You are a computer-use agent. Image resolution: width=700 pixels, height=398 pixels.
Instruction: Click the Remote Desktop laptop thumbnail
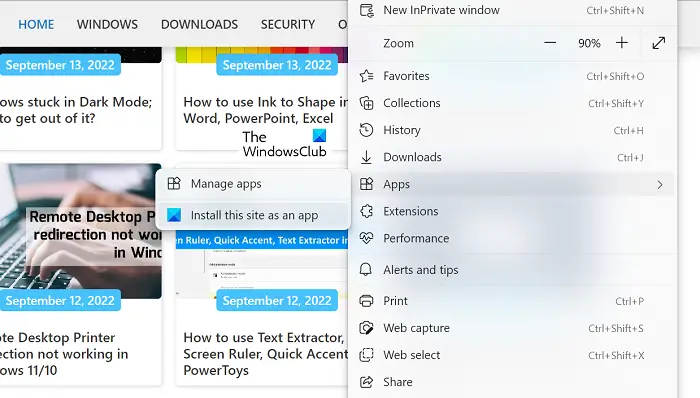point(81,231)
